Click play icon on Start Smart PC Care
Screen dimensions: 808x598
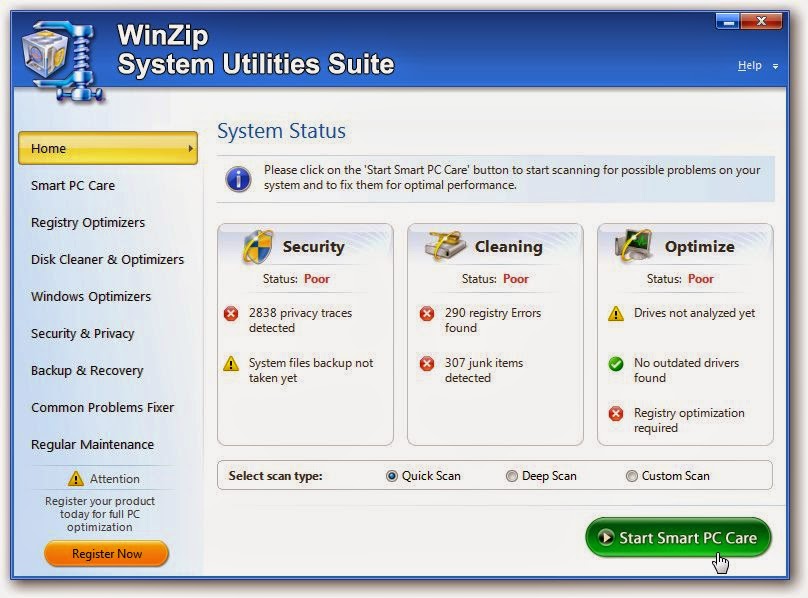606,537
